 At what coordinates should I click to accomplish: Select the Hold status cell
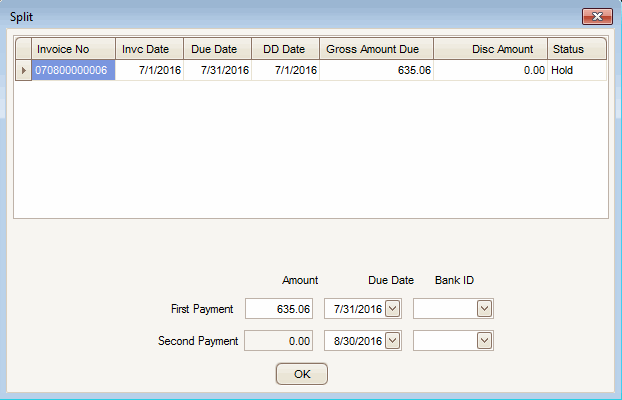point(577,71)
